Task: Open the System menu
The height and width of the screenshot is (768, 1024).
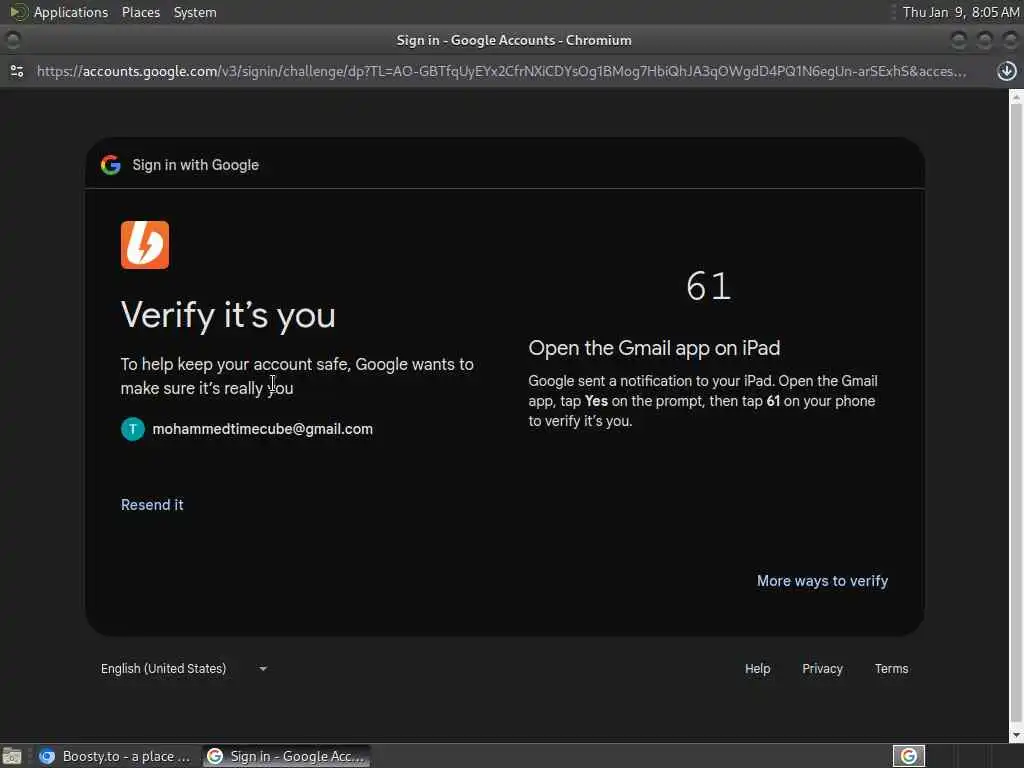Action: 195,12
